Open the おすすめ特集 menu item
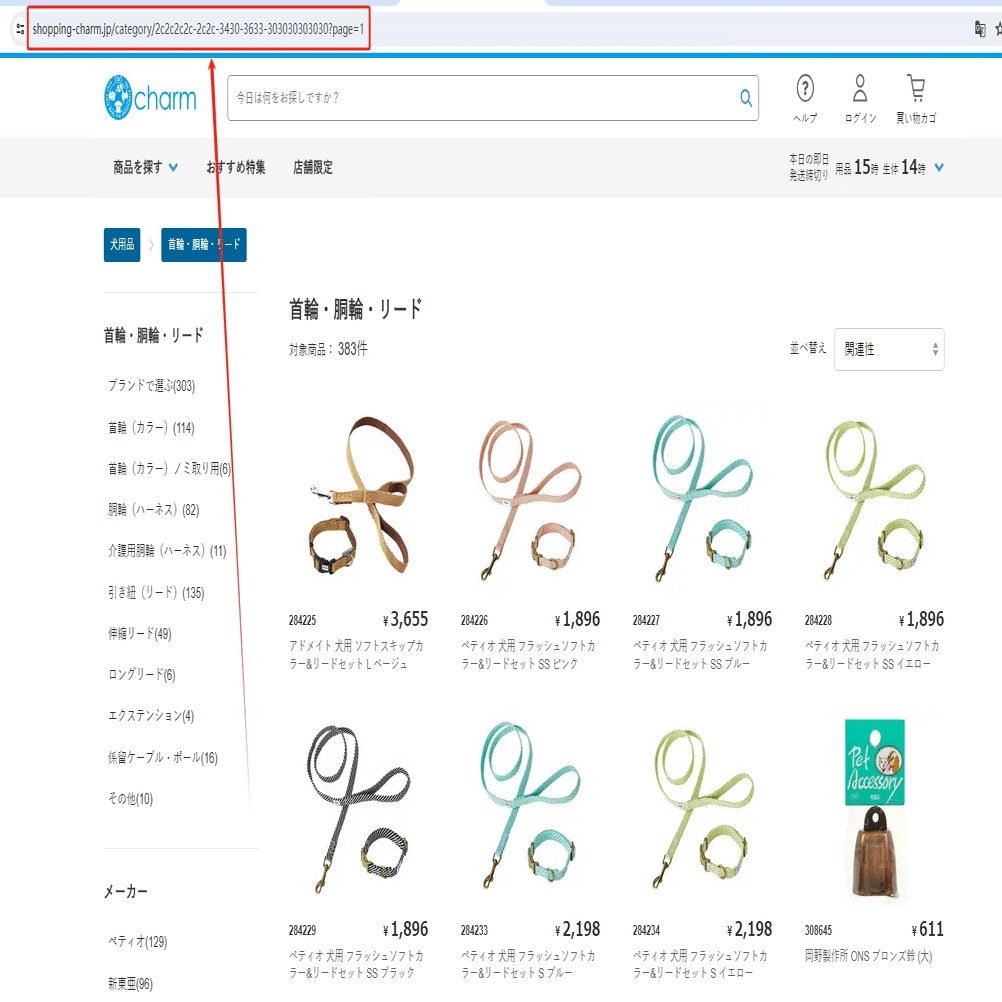Viewport: 1002px width, 1002px height. [x=236, y=167]
